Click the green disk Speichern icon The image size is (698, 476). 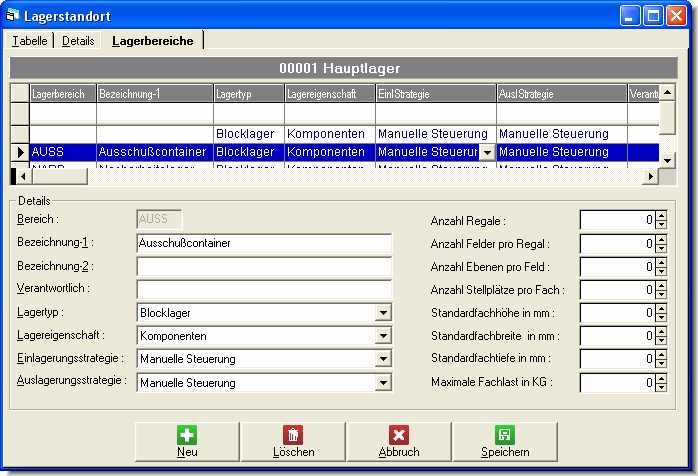click(x=505, y=435)
